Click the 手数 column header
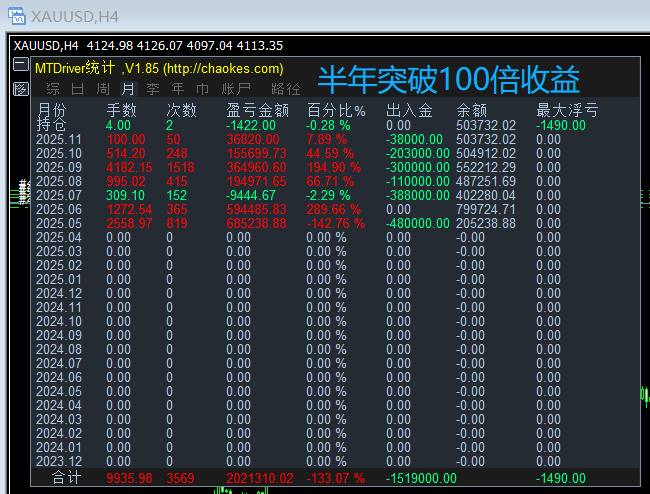The image size is (650, 494). (x=121, y=111)
